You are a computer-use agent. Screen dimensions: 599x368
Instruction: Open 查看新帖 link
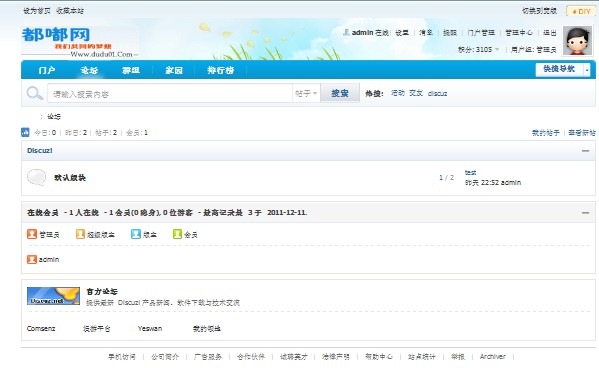[582, 133]
